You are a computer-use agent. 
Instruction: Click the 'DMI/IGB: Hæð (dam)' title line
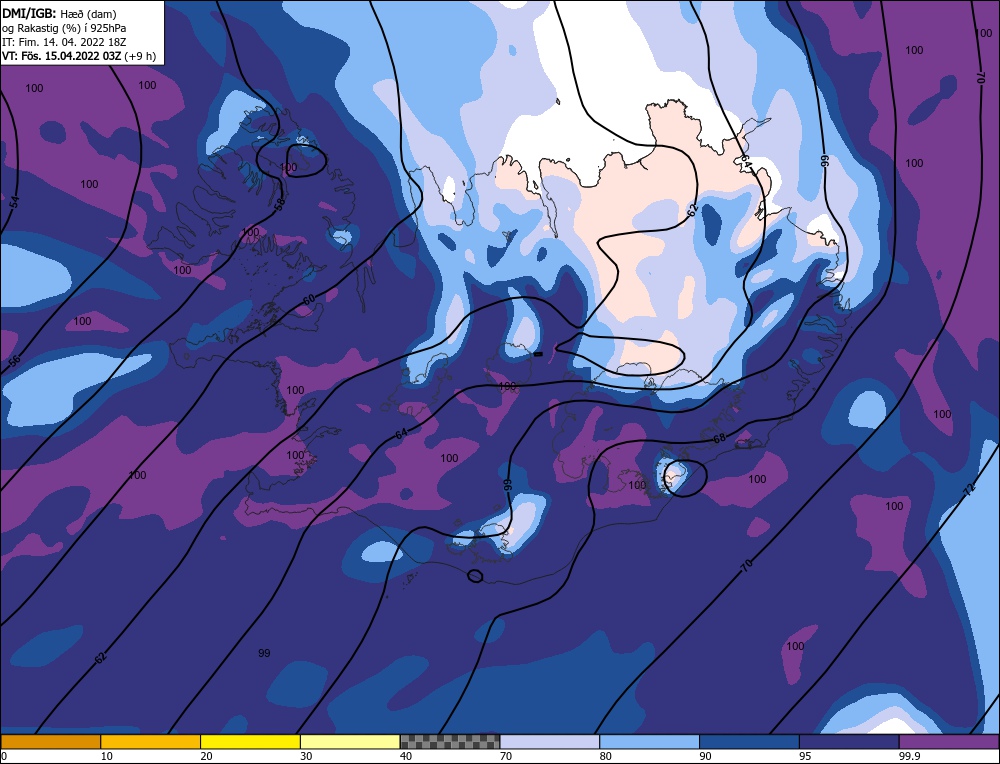[x=59, y=13]
